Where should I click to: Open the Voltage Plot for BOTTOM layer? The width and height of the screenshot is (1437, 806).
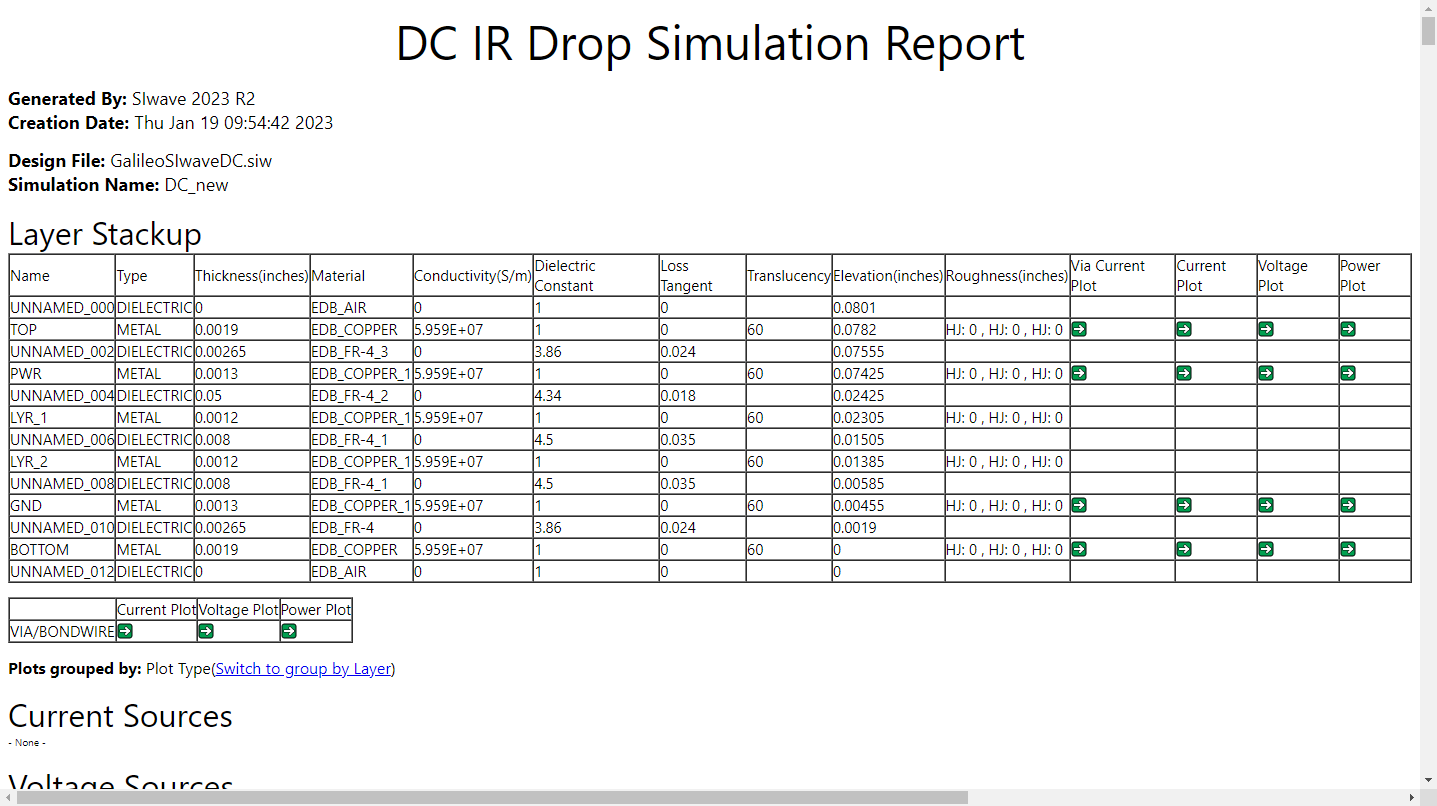pos(1266,549)
